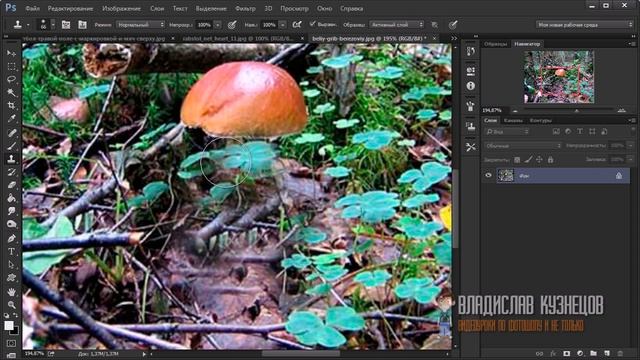Select the Custom Shape tool
640x360 pixels.
11,278
